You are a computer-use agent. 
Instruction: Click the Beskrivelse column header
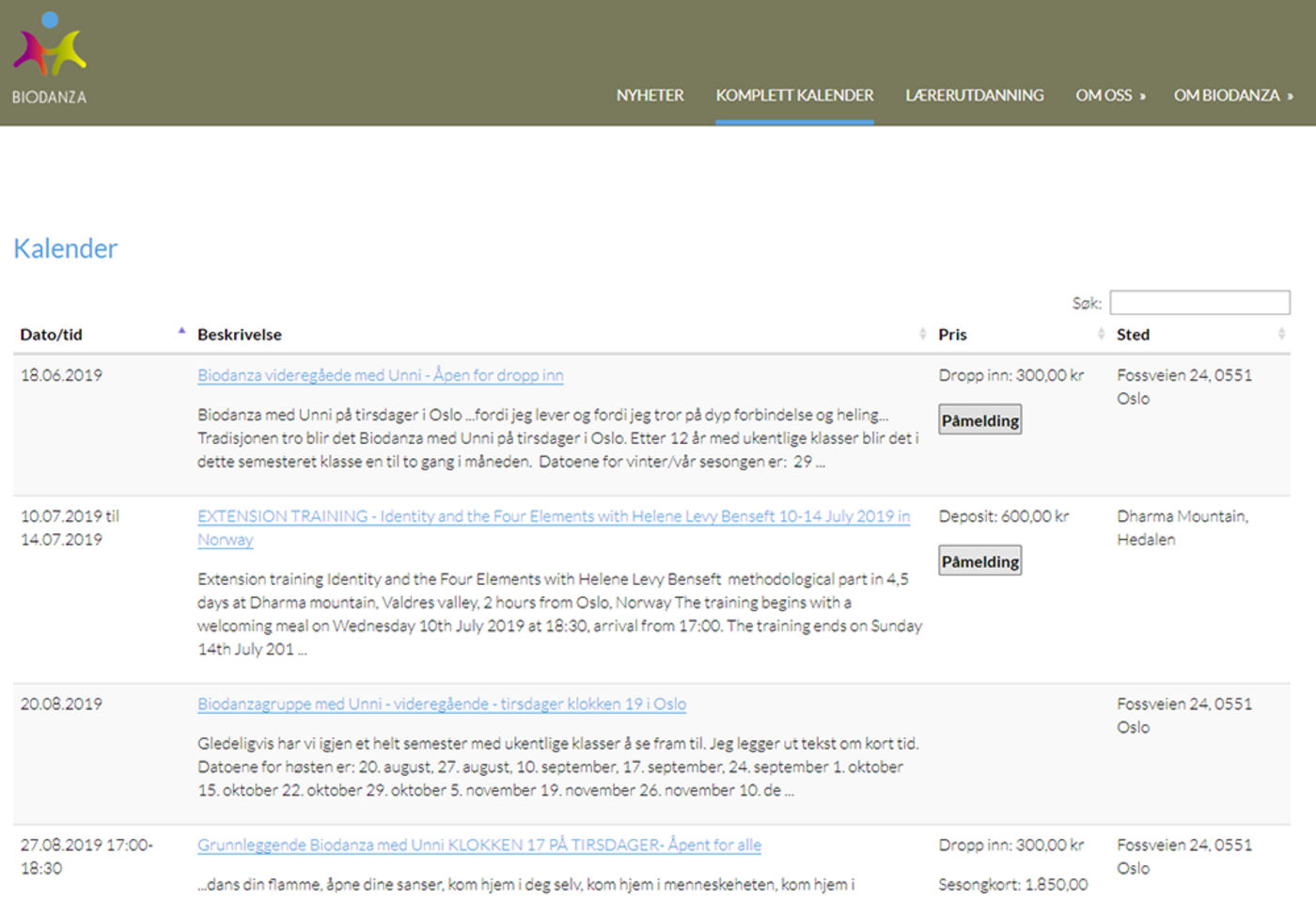click(240, 335)
